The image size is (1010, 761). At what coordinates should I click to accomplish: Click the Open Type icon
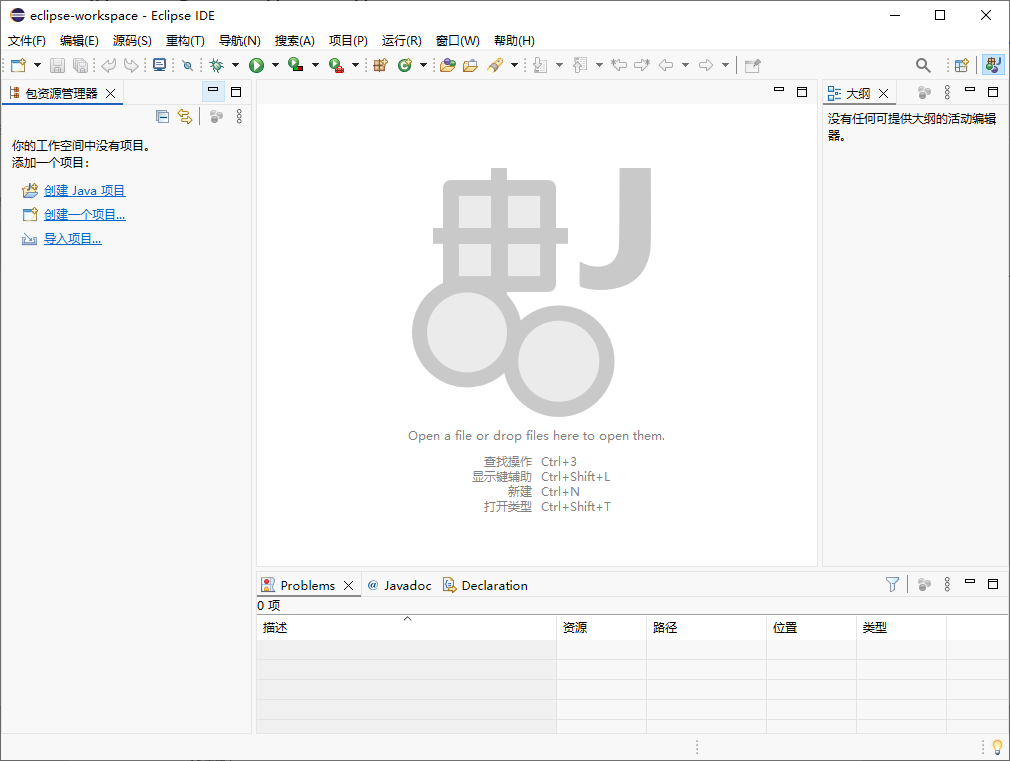pos(448,65)
